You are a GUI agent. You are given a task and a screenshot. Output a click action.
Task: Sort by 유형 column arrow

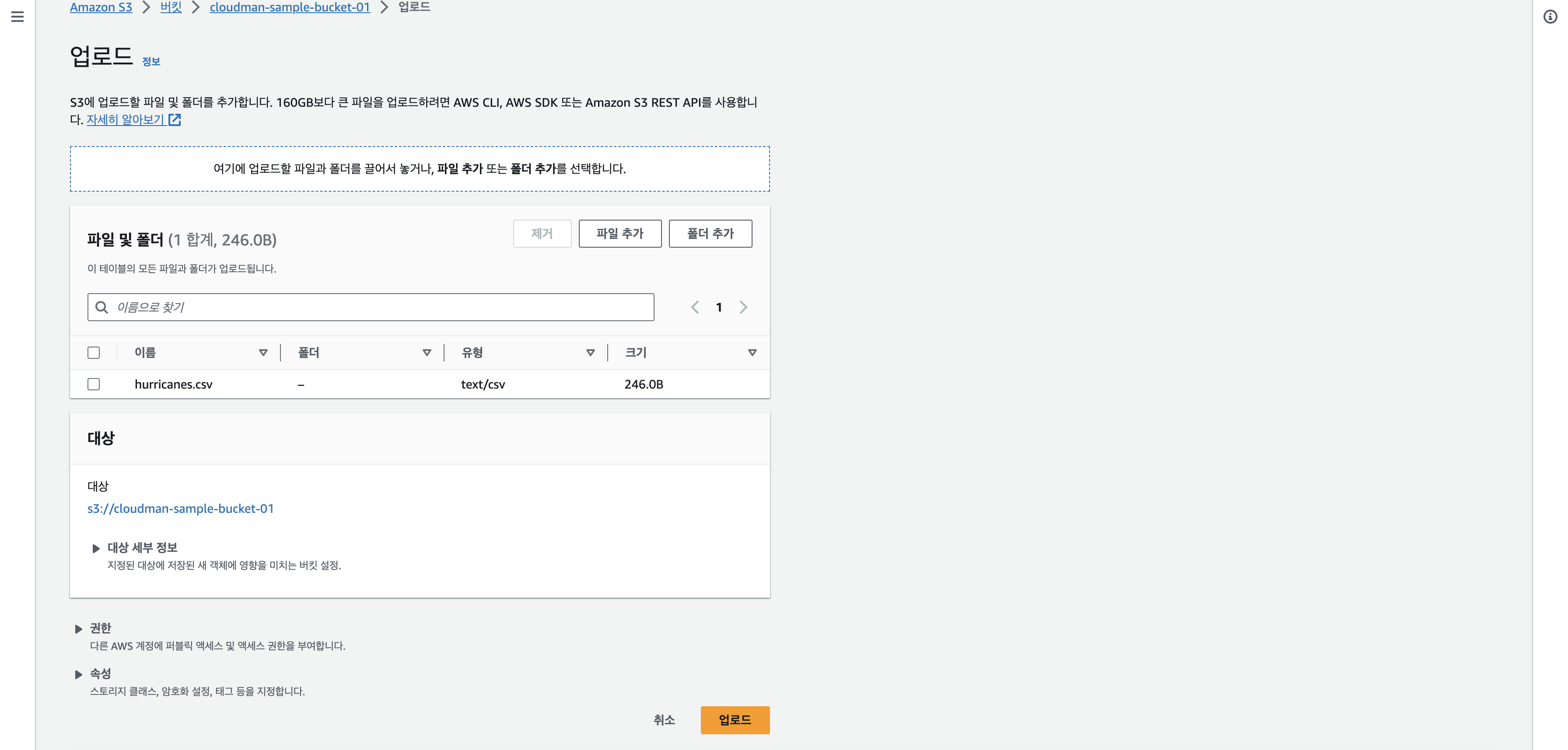[590, 353]
